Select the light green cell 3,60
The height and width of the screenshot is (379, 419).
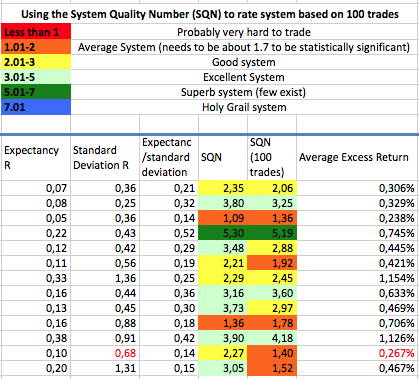[272, 293]
